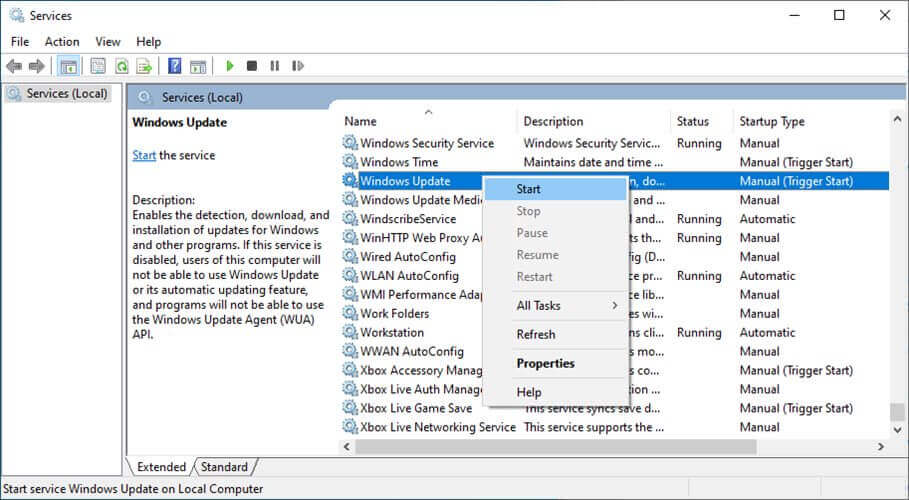Expand the All Tasks submenu
The width and height of the screenshot is (909, 500).
555,305
